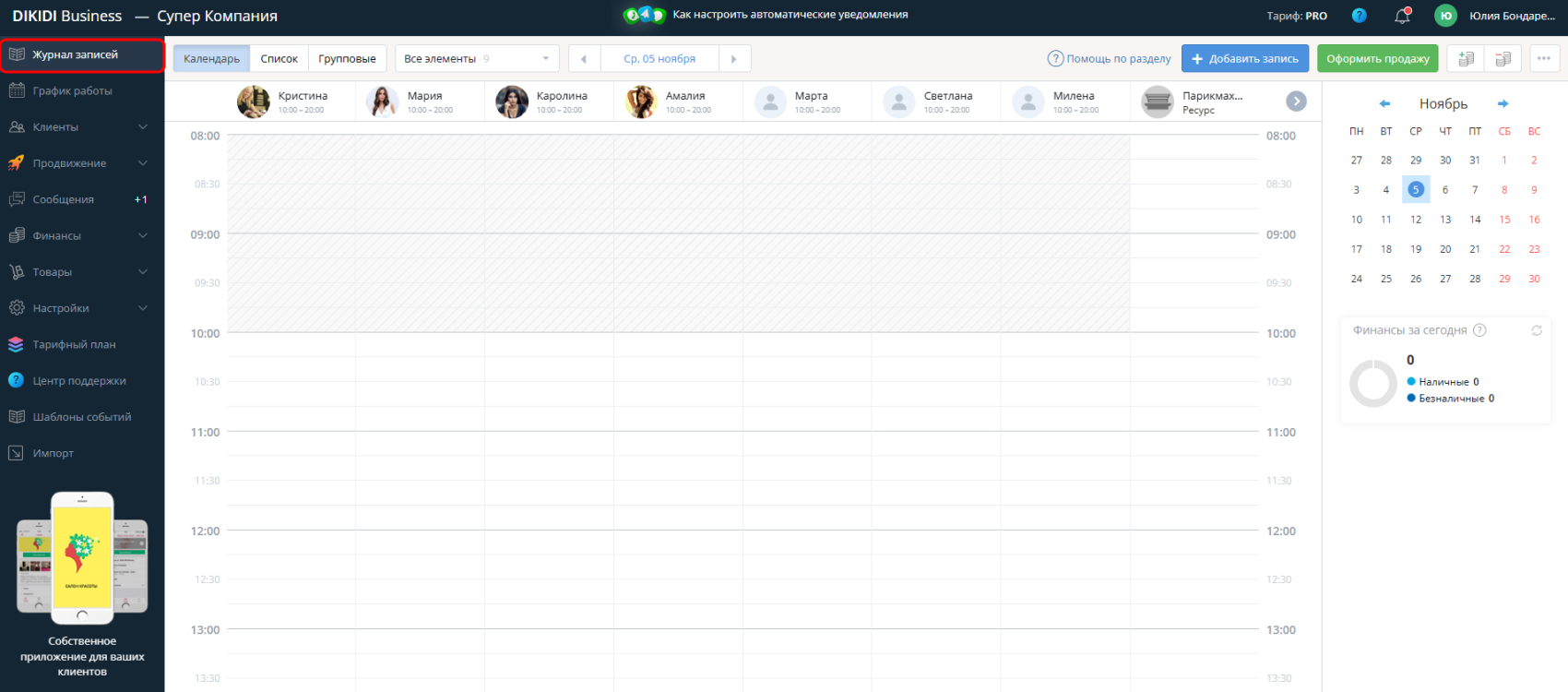Refresh today's finances widget
Screen dimensions: 1568x692
point(1537,330)
